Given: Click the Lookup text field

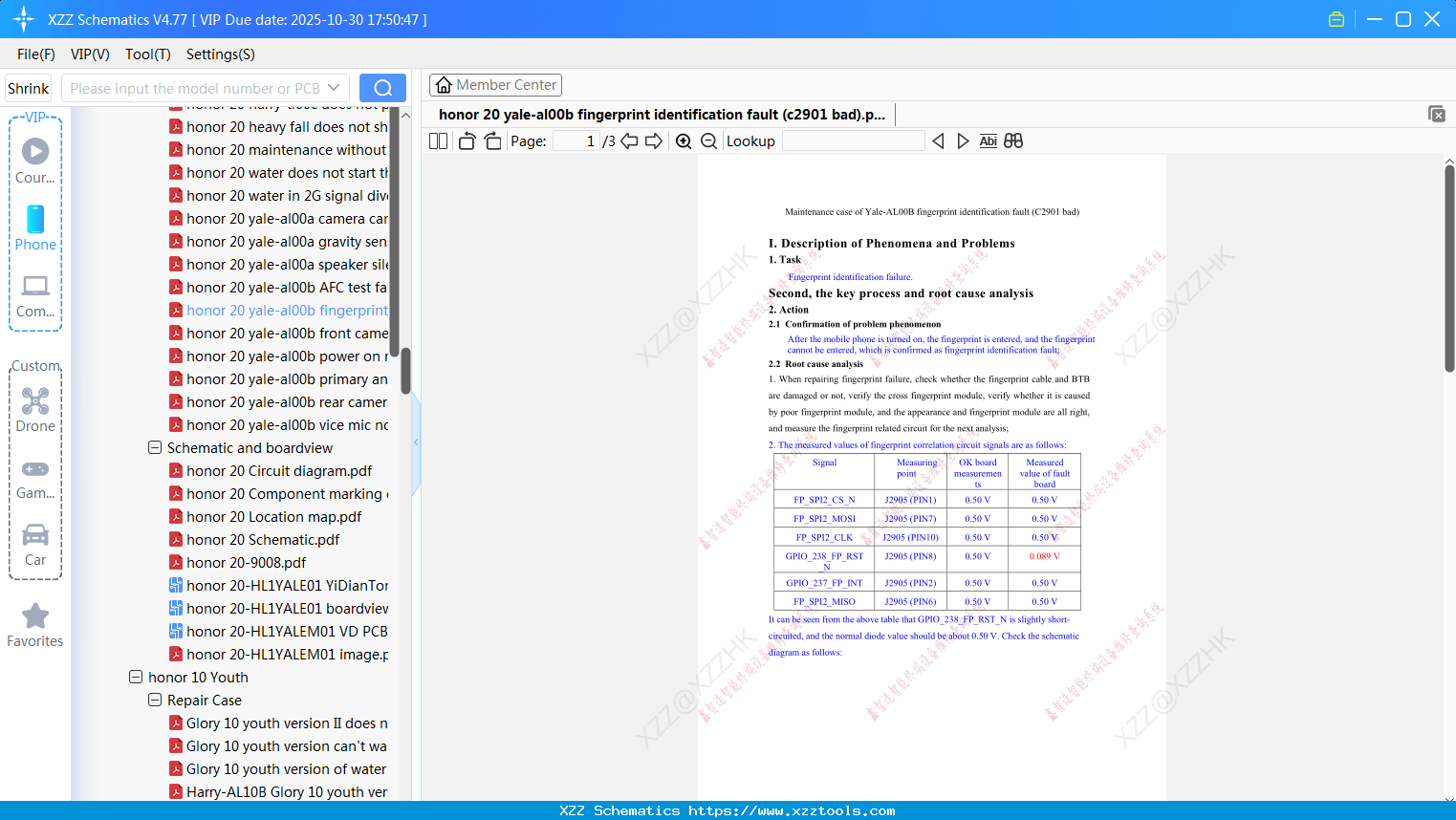Looking at the screenshot, I should pos(854,140).
